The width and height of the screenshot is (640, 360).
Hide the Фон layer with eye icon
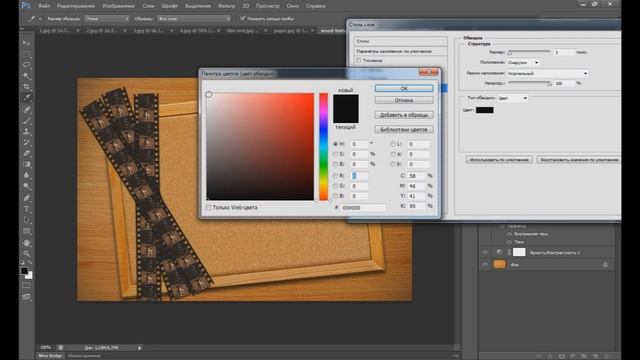pyautogui.click(x=485, y=264)
